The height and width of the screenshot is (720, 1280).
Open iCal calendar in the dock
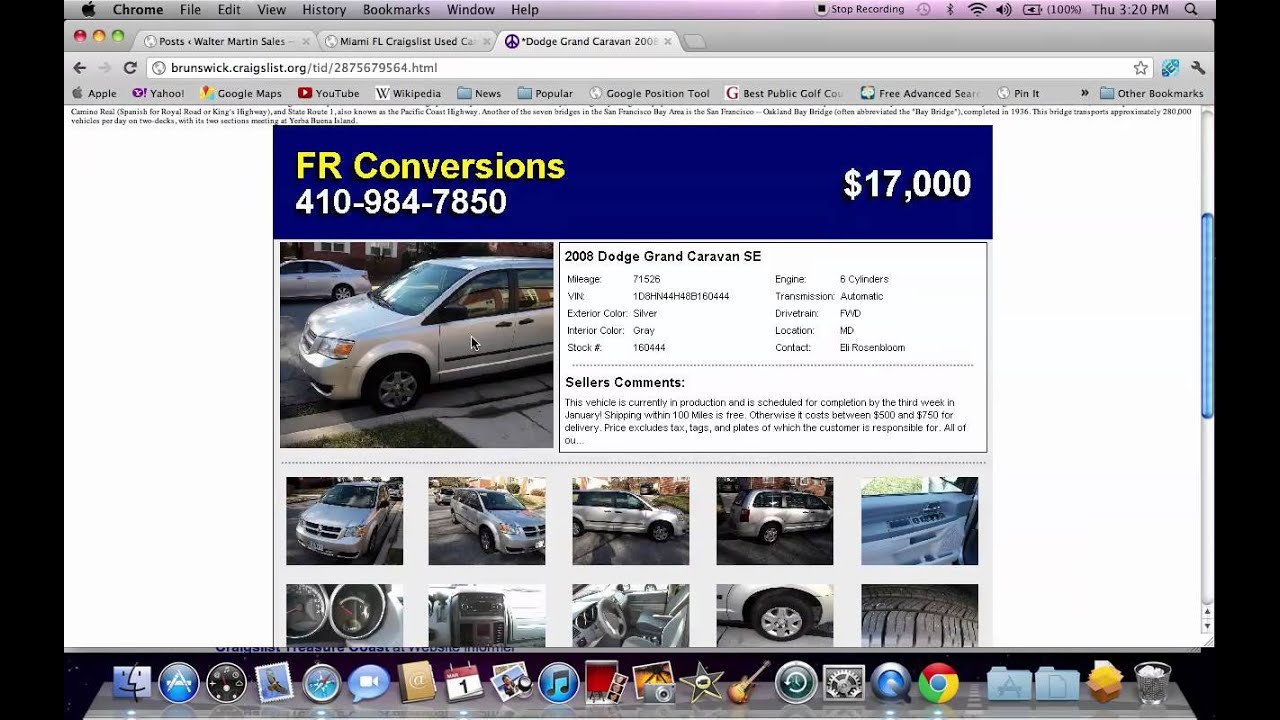pos(463,683)
